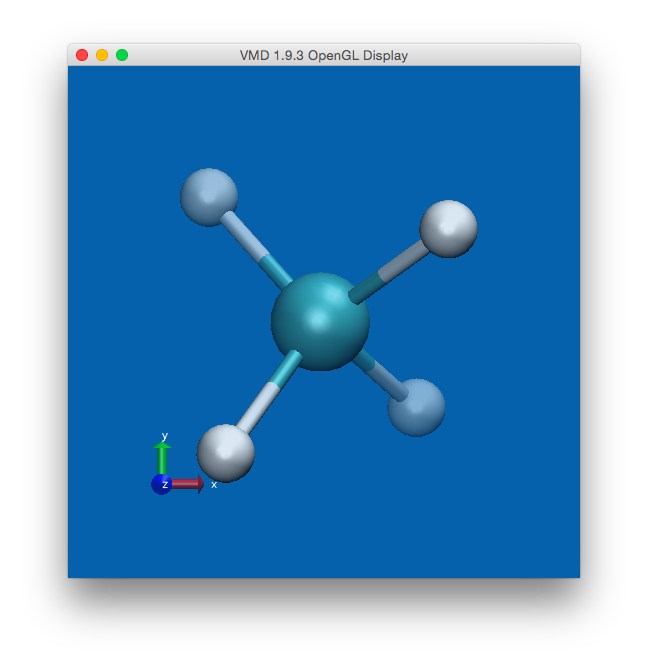
Task: Click the red x-axis arrow
Action: pyautogui.click(x=188, y=484)
